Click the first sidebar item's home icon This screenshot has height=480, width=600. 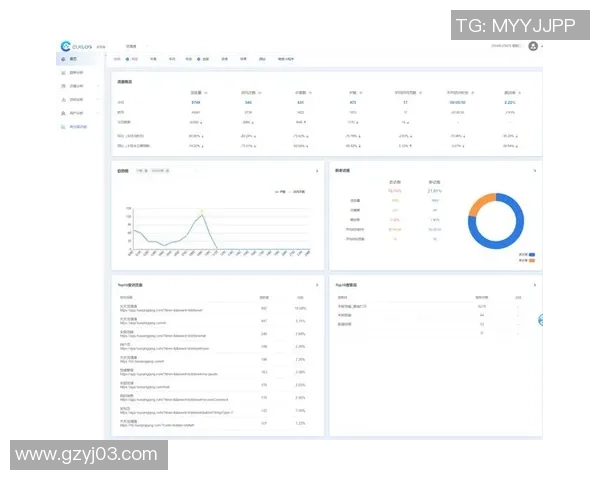tap(63, 60)
